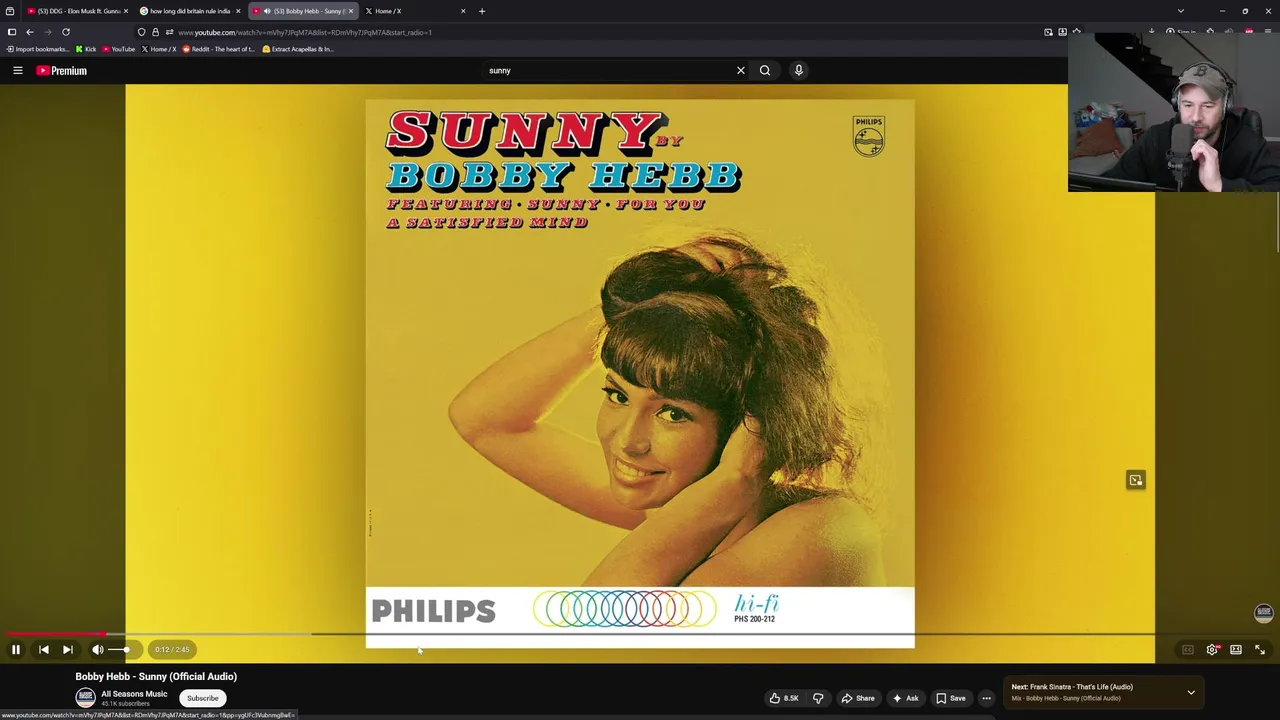Viewport: 1280px width, 720px height.
Task: Go to the YouTube Premium home logo
Action: pyautogui.click(x=62, y=70)
